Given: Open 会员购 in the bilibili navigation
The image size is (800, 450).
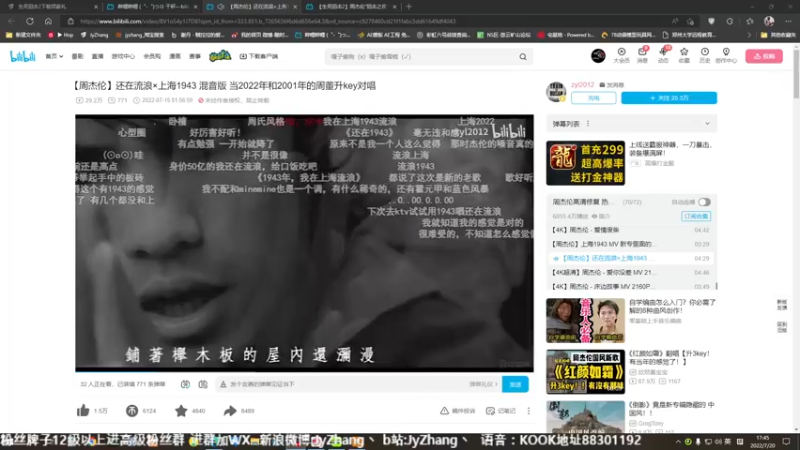Looking at the screenshot, I should 152,56.
